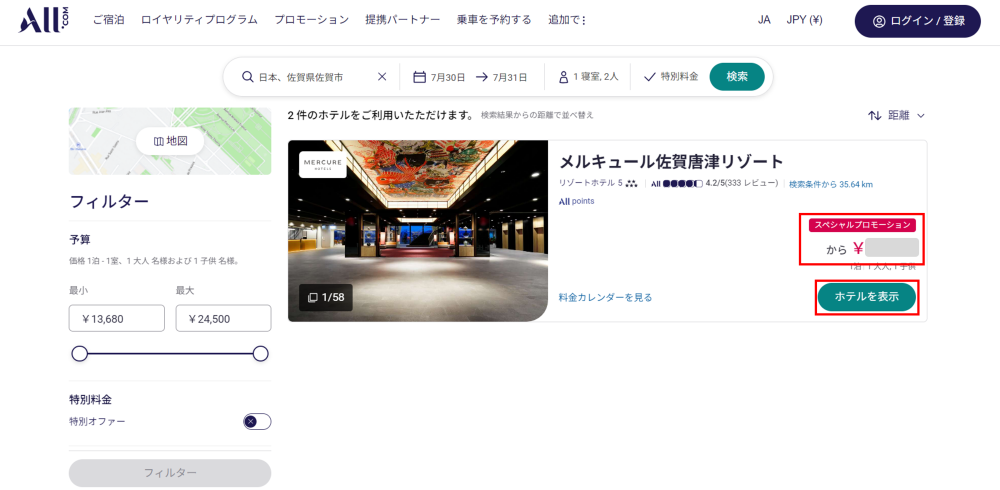Open the 追加で more menu
The image size is (1000, 490).
566,20
